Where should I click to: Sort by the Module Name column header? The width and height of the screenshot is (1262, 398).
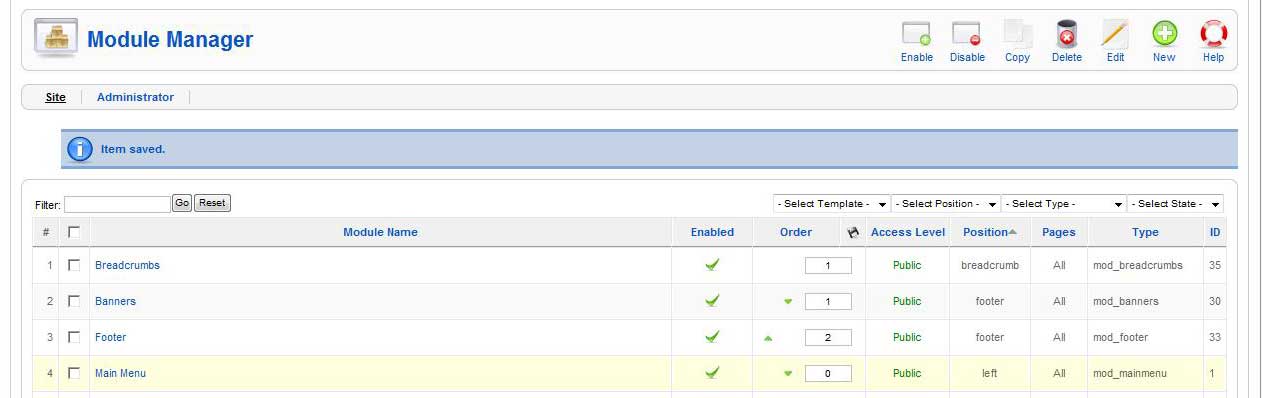pos(380,232)
